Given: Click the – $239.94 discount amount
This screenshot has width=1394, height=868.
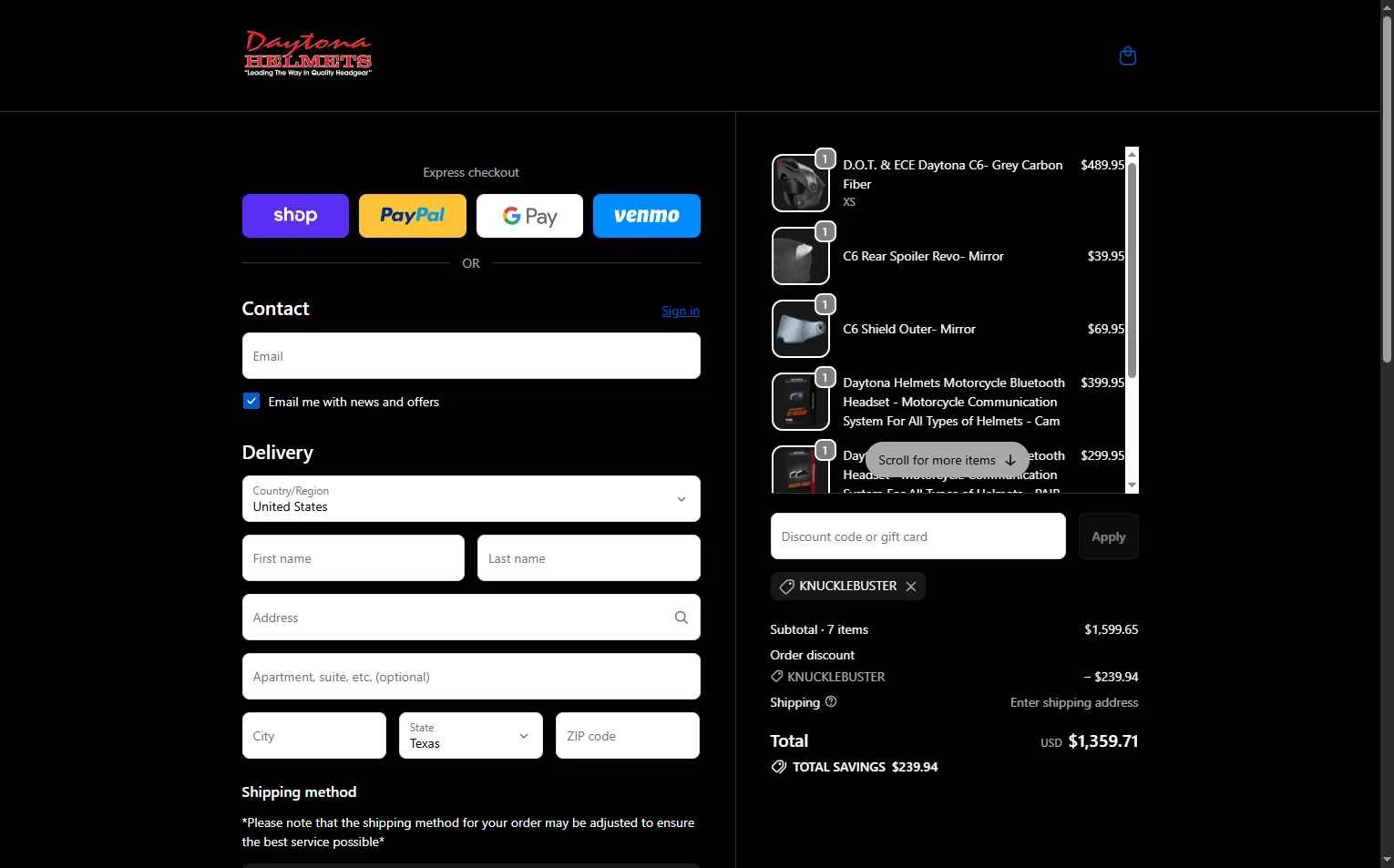Looking at the screenshot, I should tap(1111, 677).
